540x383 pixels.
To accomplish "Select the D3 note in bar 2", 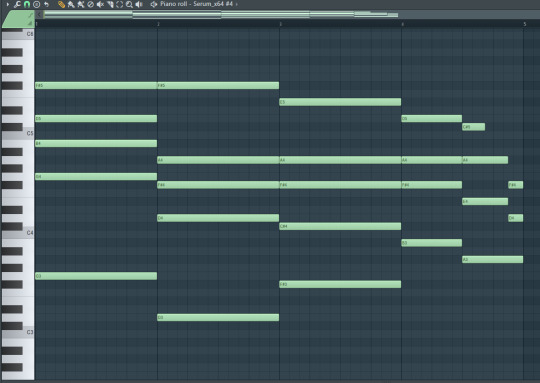I will [218, 317].
